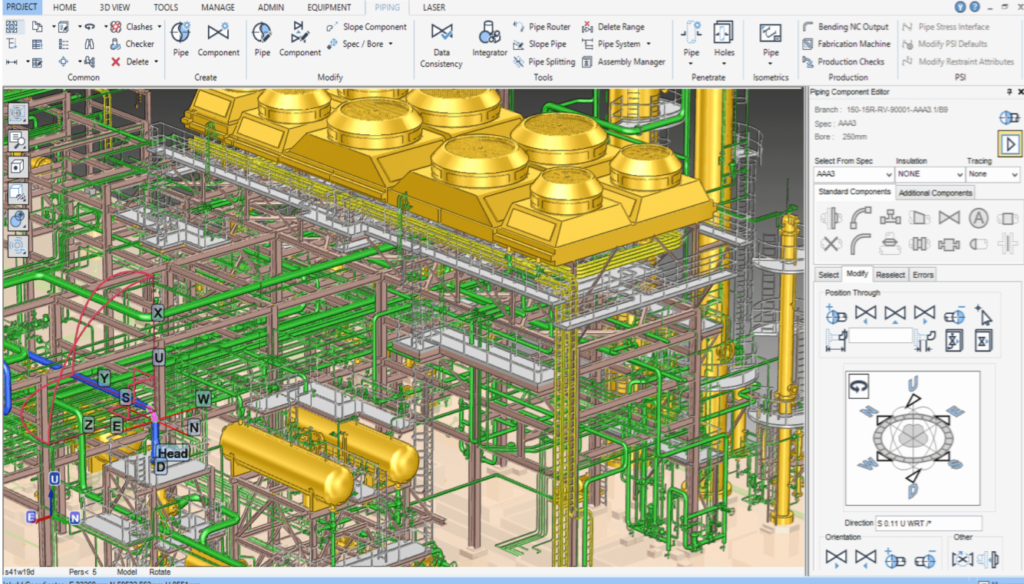
Task: Click the instrument component icon (circled A)
Action: coord(979,217)
